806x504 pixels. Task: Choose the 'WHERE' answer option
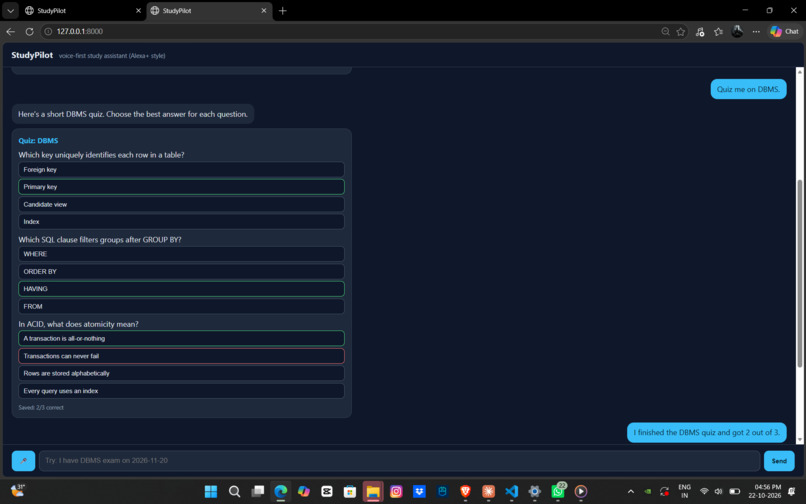coord(181,254)
